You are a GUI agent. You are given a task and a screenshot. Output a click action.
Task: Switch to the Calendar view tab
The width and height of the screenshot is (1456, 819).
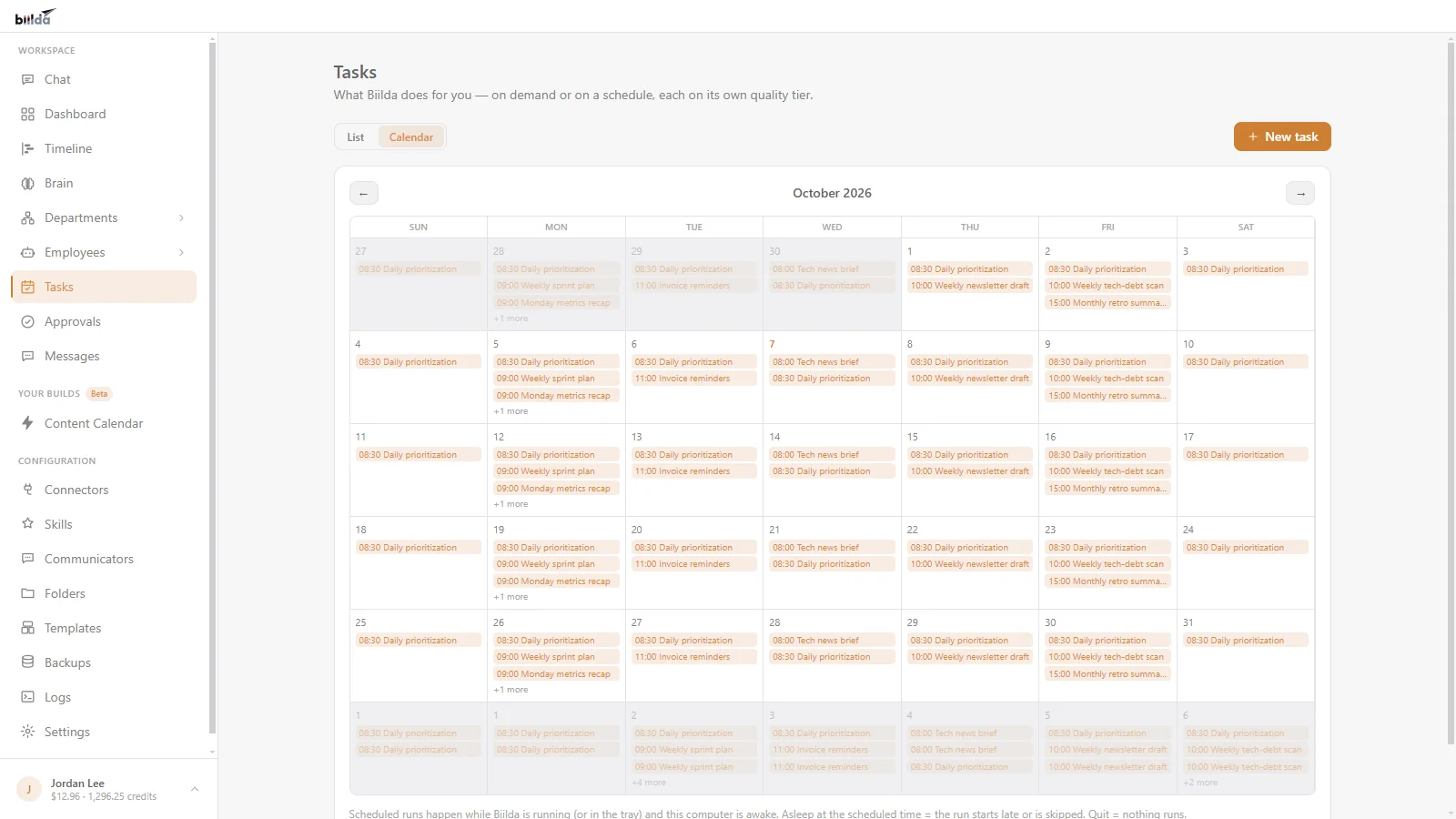click(411, 137)
